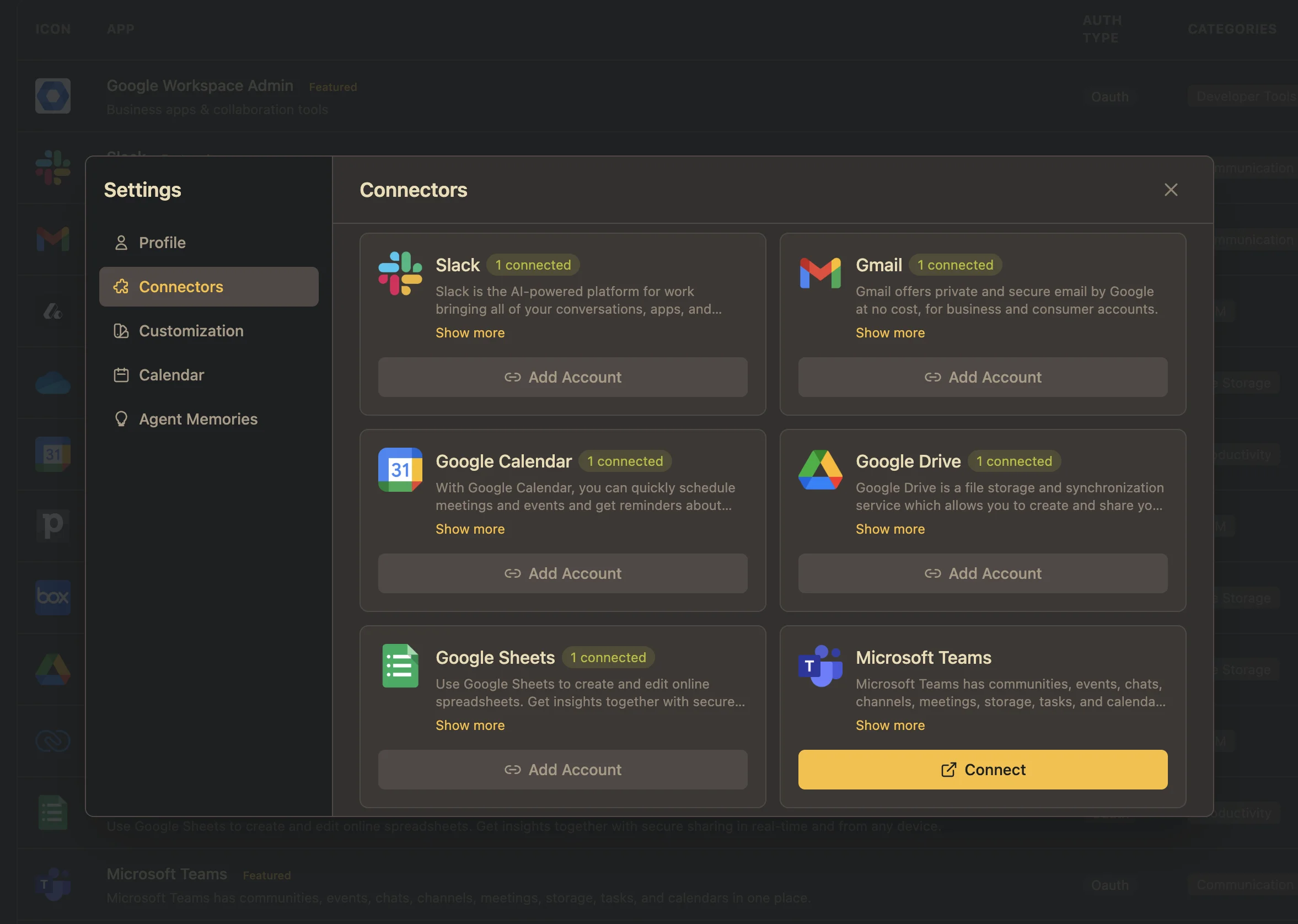Click the Agent Memories lightbulb icon
The height and width of the screenshot is (924, 1298).
pyautogui.click(x=121, y=419)
